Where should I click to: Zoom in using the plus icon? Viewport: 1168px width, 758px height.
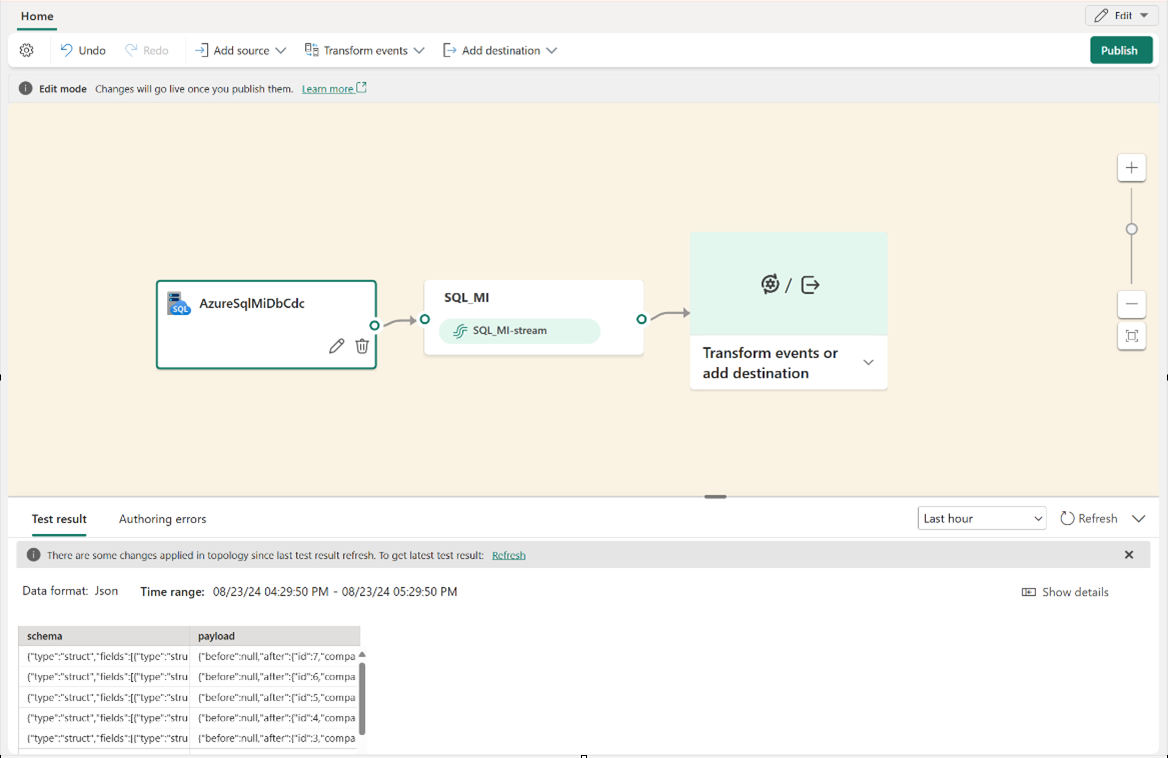click(x=1131, y=167)
